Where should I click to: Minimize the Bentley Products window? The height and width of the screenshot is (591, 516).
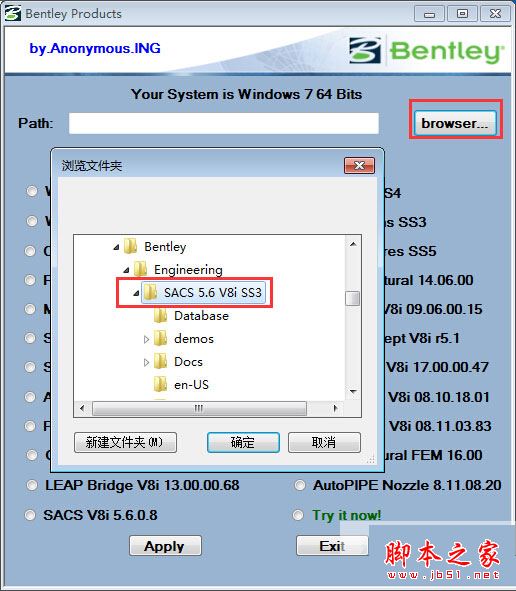(429, 14)
